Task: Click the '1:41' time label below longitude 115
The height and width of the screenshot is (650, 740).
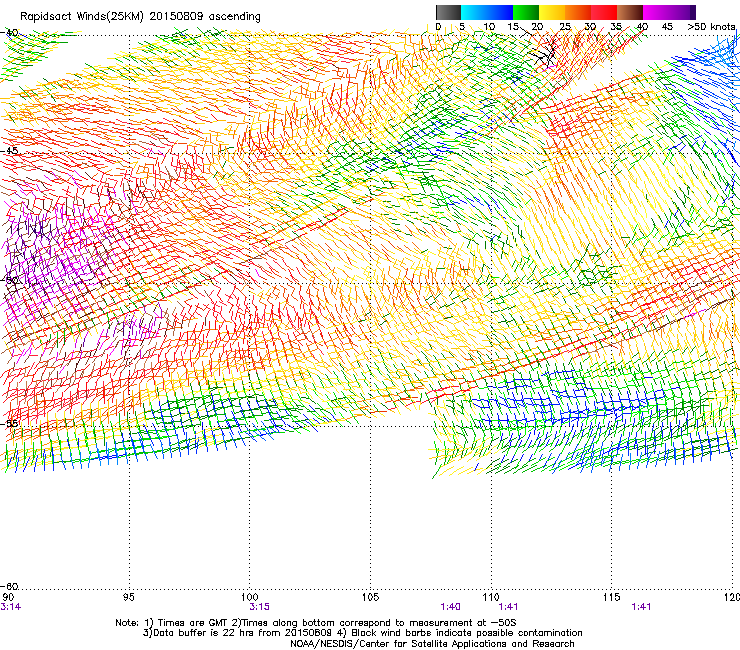Action: [x=641, y=607]
